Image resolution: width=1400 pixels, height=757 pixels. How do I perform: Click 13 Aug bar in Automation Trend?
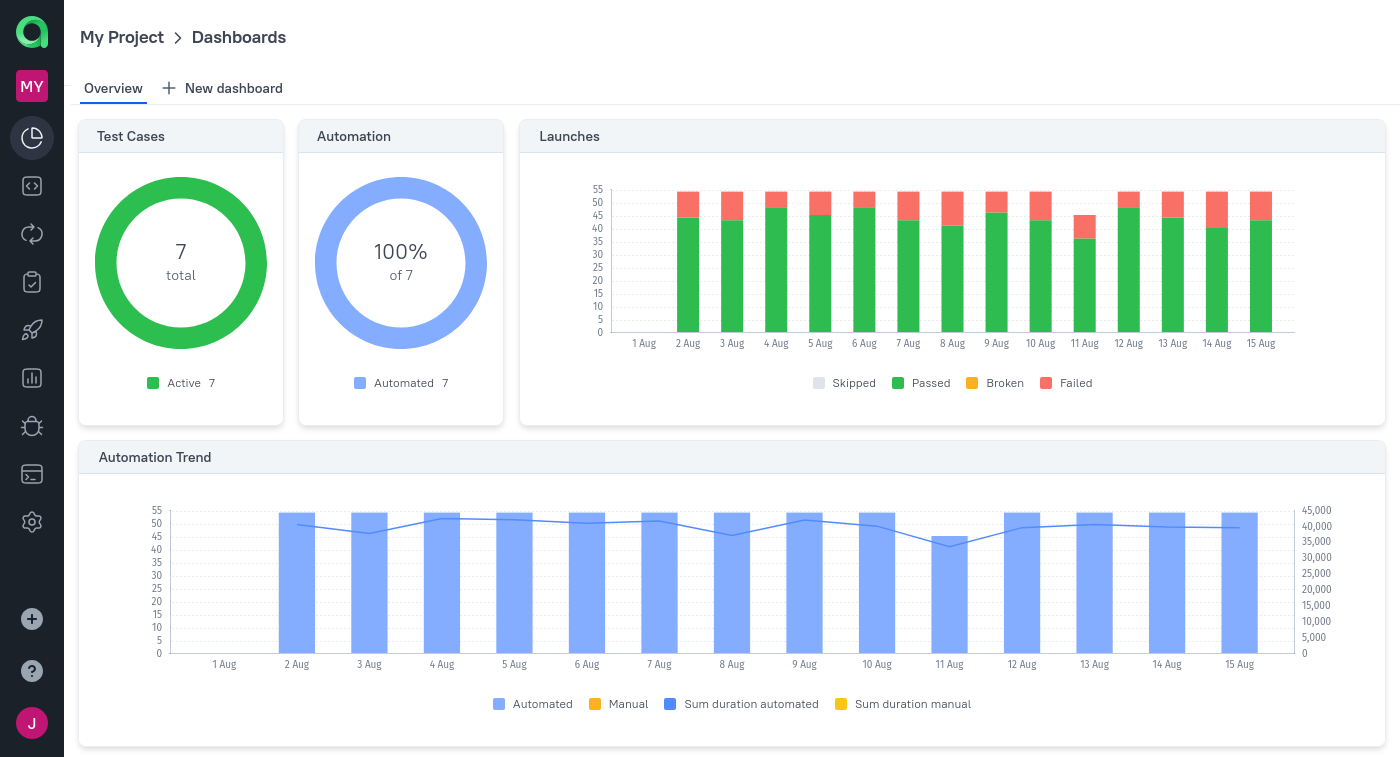click(1094, 583)
